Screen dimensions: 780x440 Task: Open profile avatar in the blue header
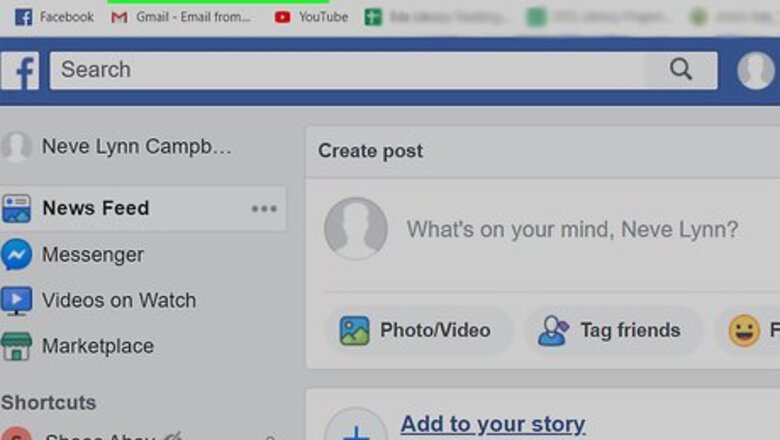tap(756, 71)
